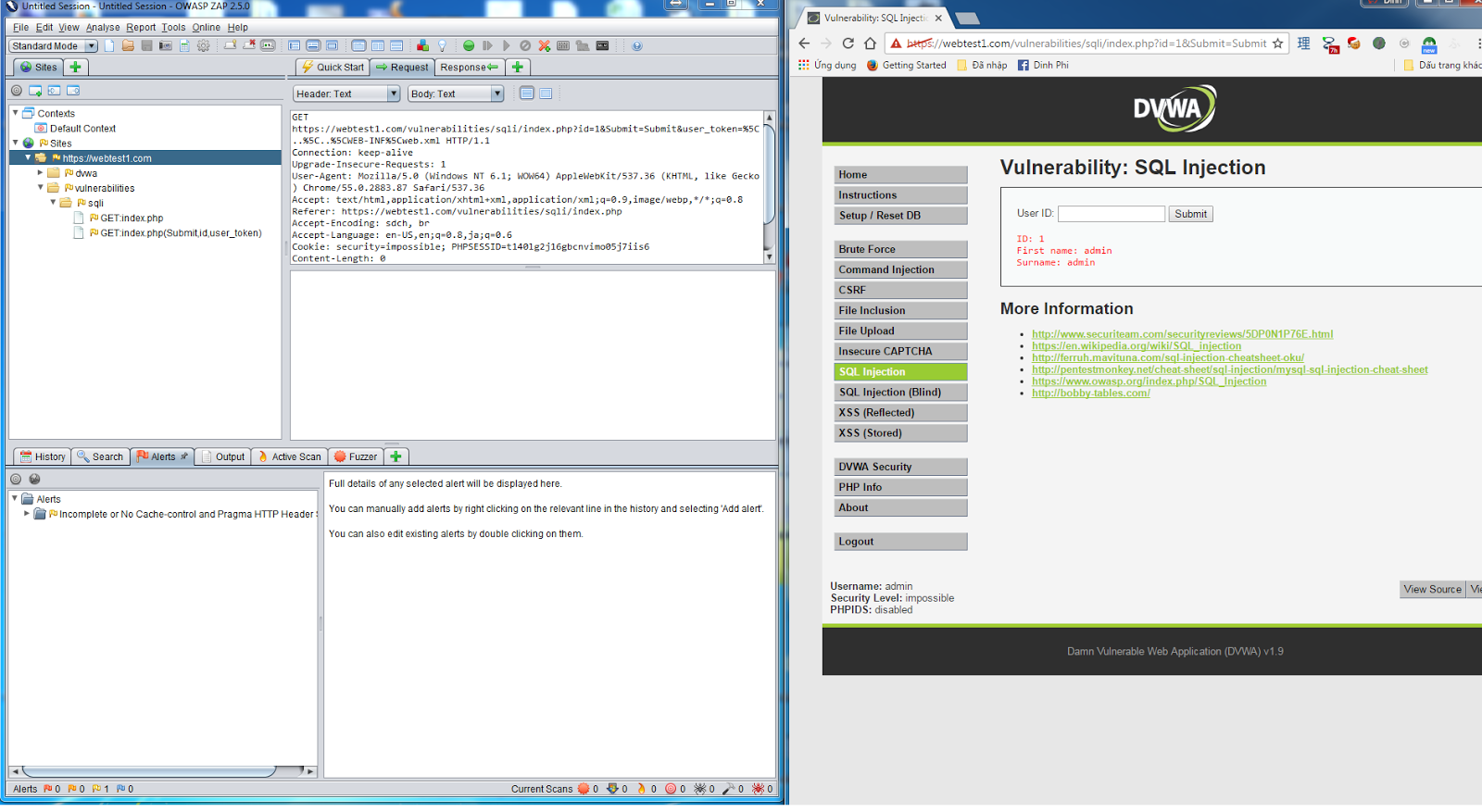Image resolution: width=1482 pixels, height=812 pixels.
Task: Open the bobby-tables.com link
Action: click(1090, 394)
